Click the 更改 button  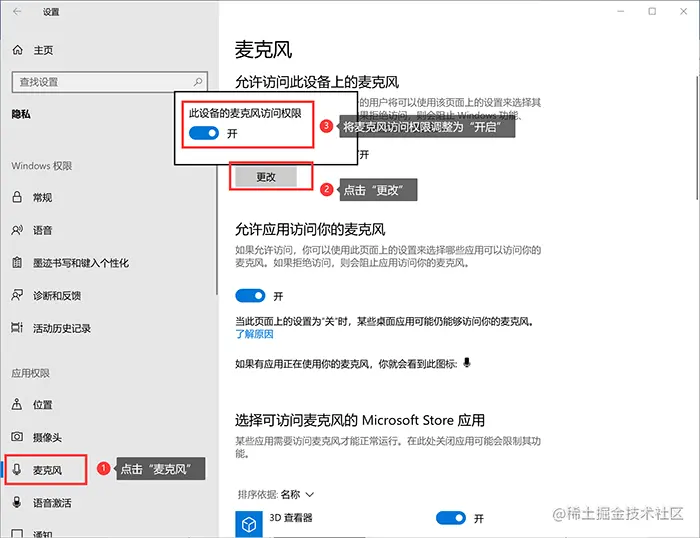tap(266, 177)
